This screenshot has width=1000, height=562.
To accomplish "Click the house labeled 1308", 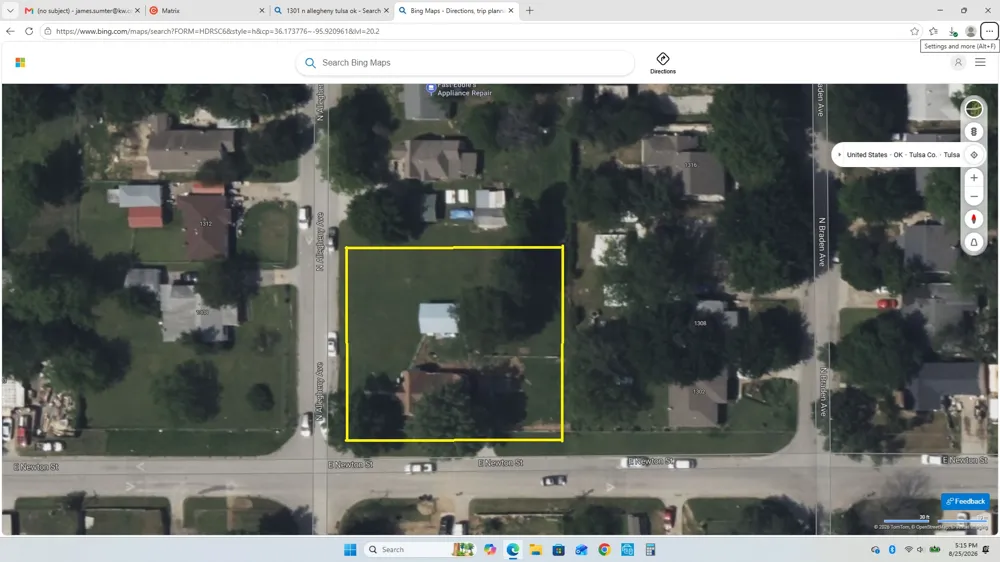I will coord(700,323).
